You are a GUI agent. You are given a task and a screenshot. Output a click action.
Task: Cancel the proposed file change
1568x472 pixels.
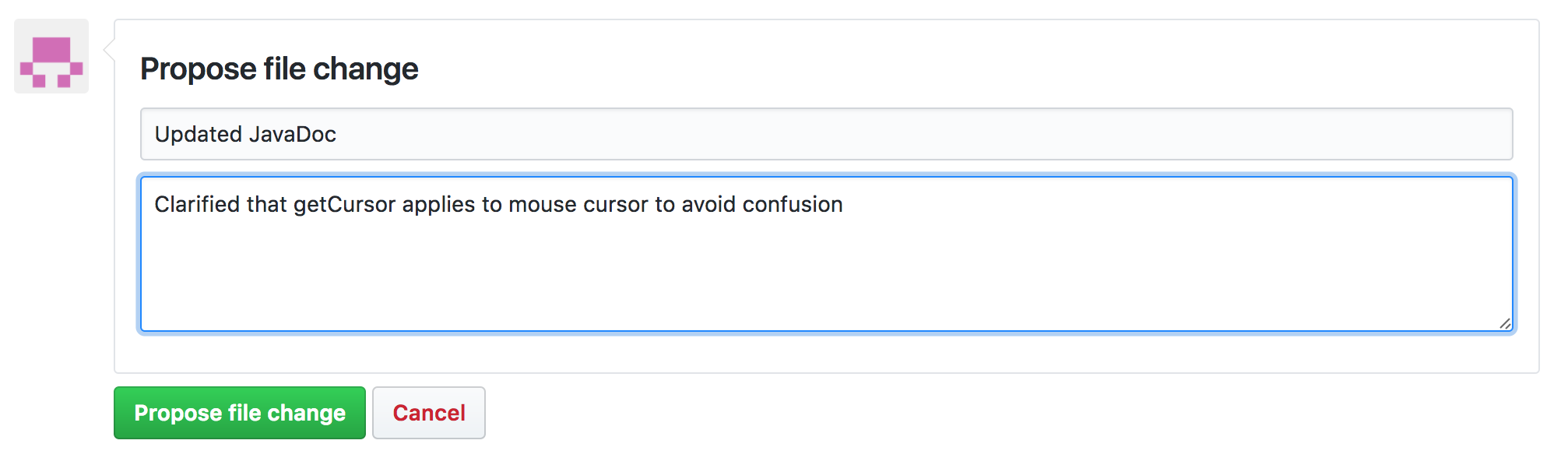click(428, 413)
